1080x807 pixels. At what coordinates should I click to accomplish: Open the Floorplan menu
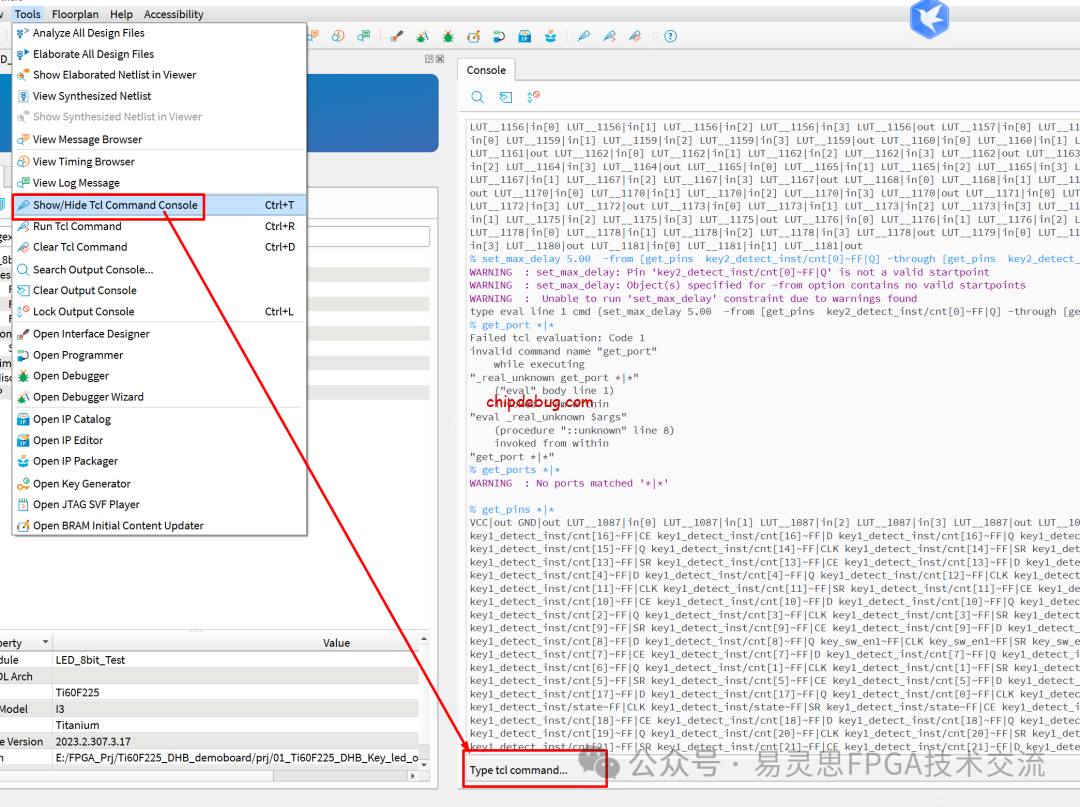(75, 14)
